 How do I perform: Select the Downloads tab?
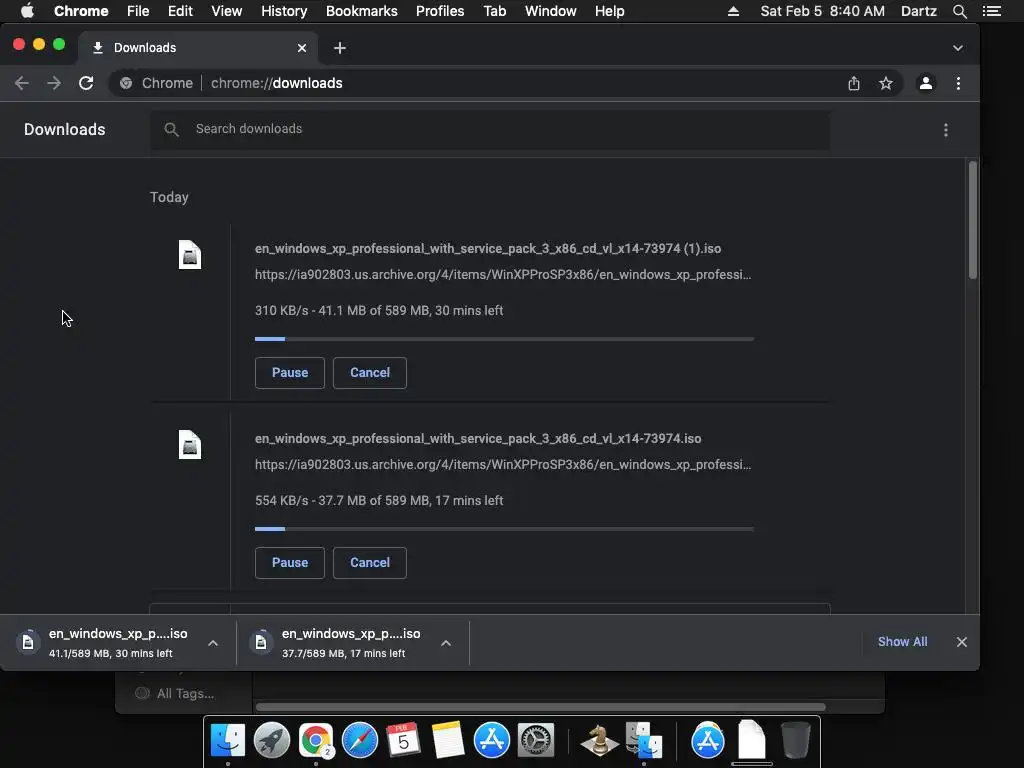pos(199,48)
